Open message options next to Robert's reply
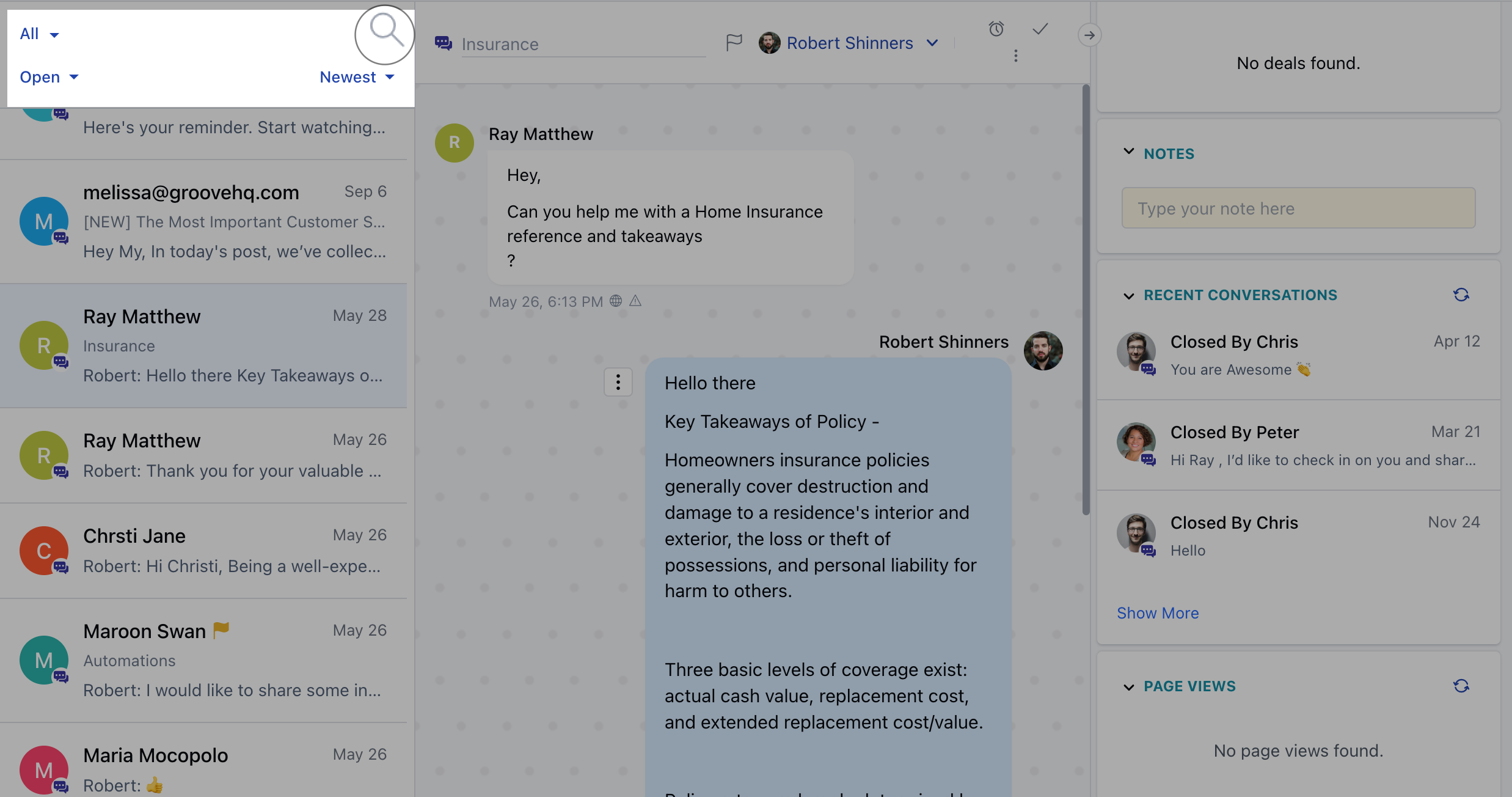Image resolution: width=1512 pixels, height=797 pixels. 618,382
